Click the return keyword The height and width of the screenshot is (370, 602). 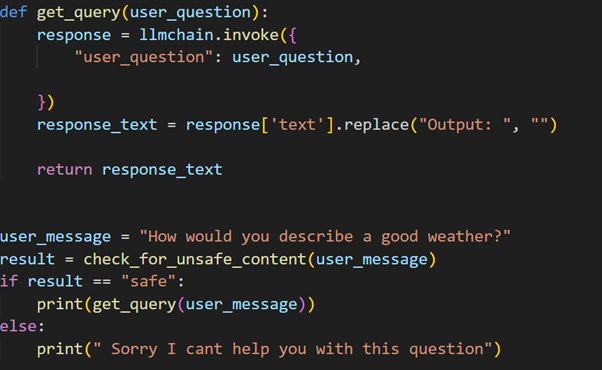pos(64,170)
